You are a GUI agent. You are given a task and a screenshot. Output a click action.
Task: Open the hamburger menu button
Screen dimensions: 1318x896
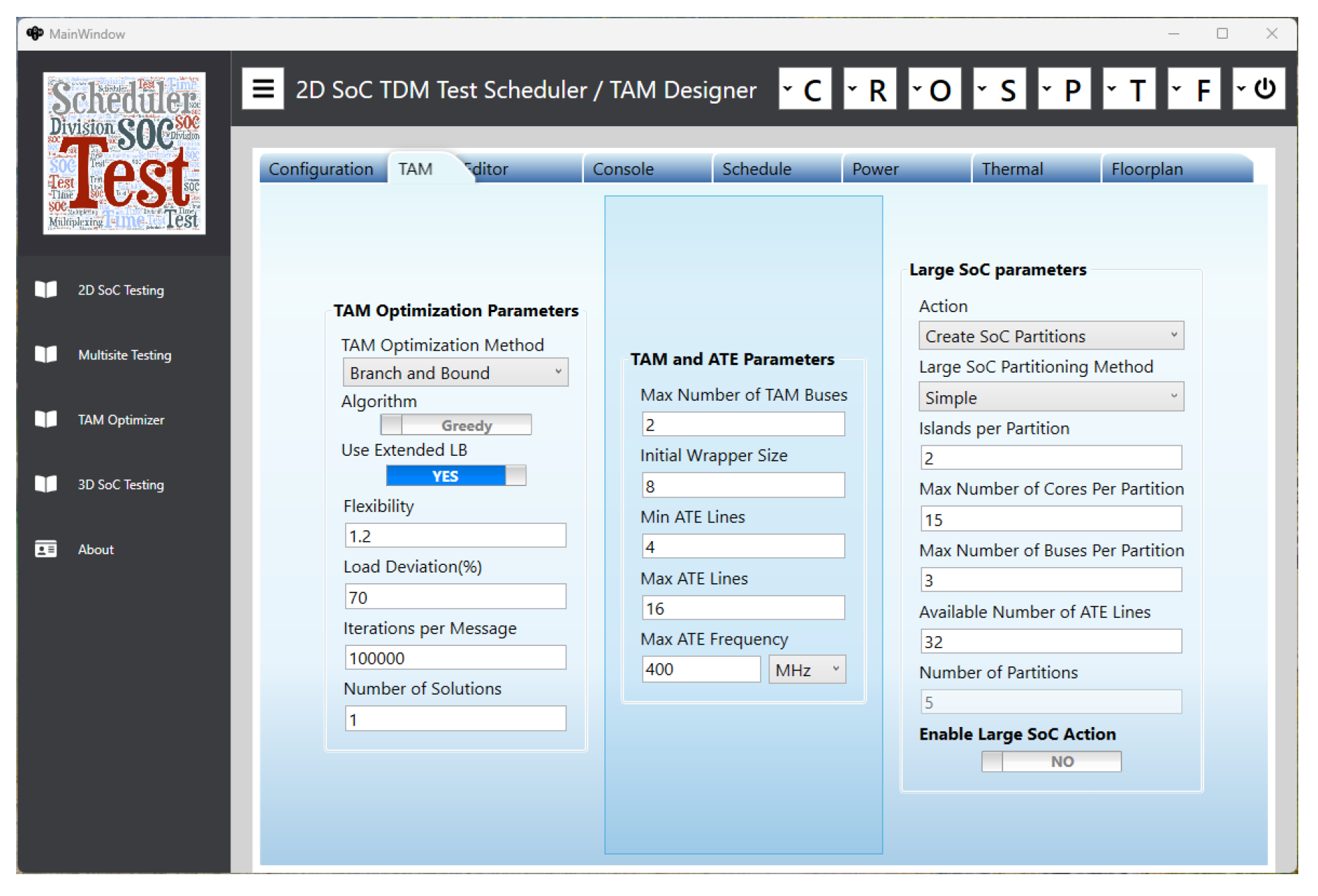263,89
